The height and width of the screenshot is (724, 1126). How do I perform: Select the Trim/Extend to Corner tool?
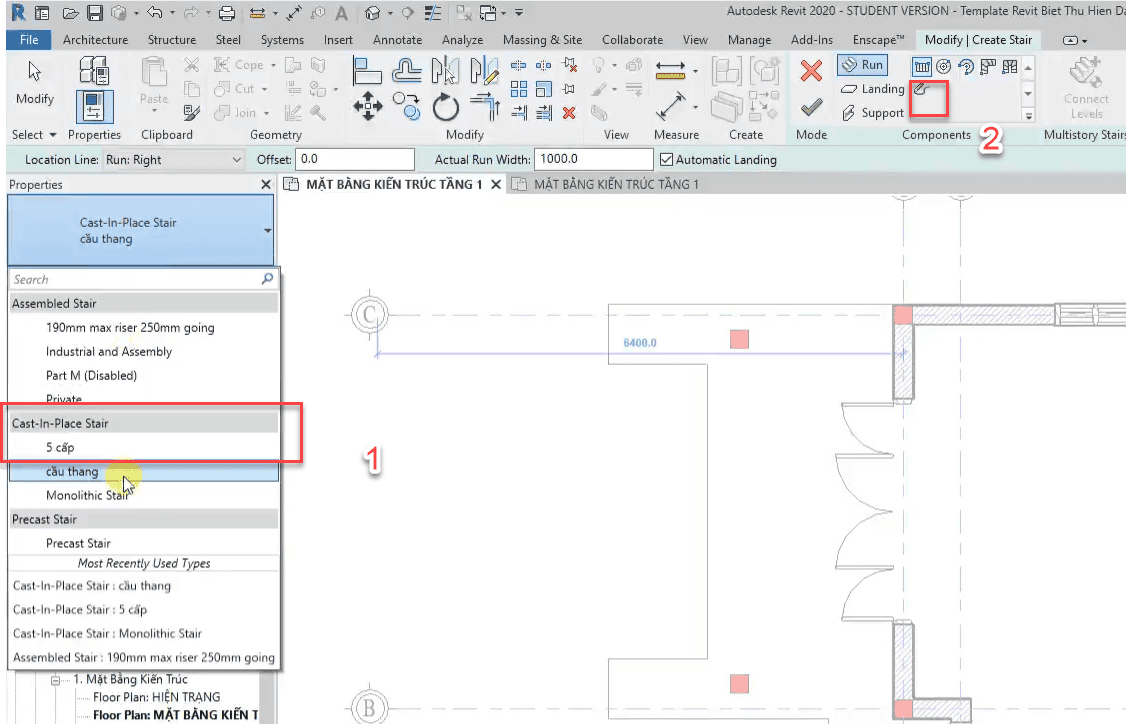click(x=485, y=106)
